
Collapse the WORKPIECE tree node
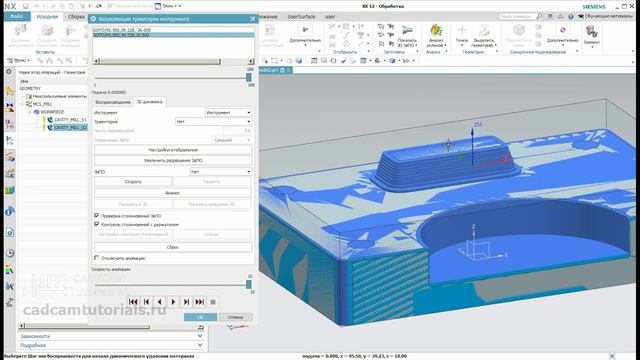(30, 112)
